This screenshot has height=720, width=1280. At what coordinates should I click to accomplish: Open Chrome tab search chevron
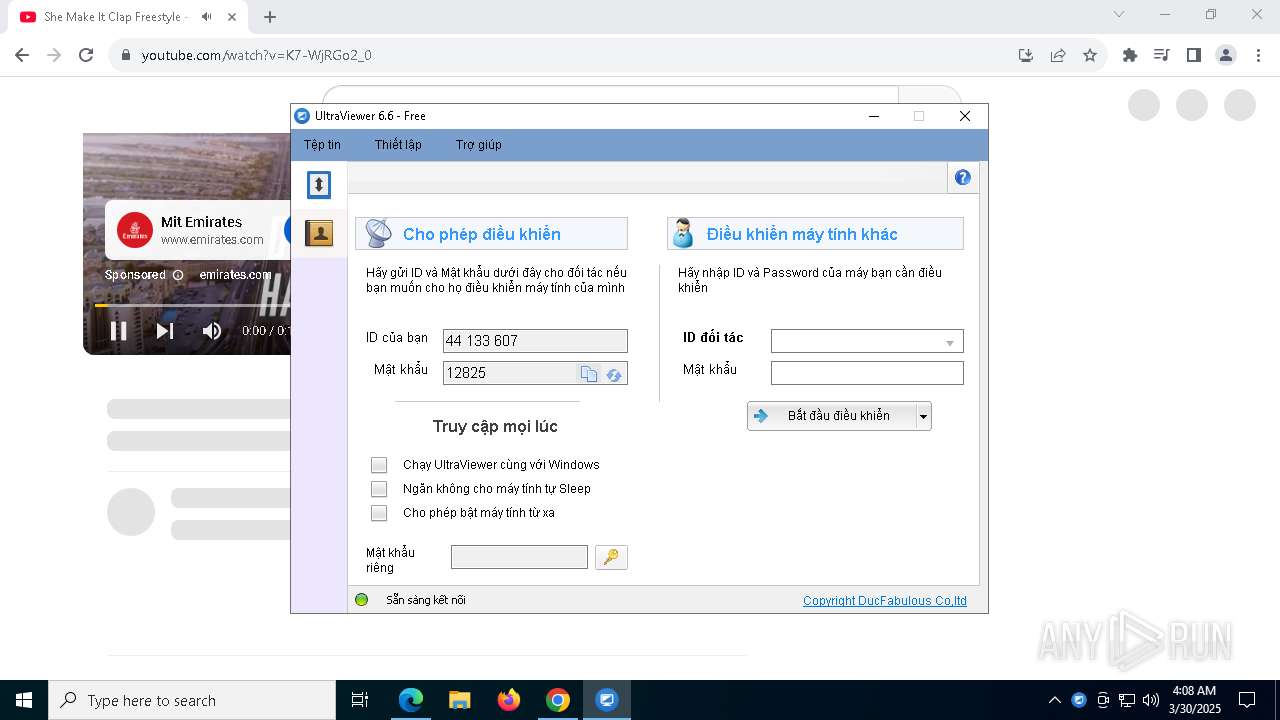[x=1119, y=15]
